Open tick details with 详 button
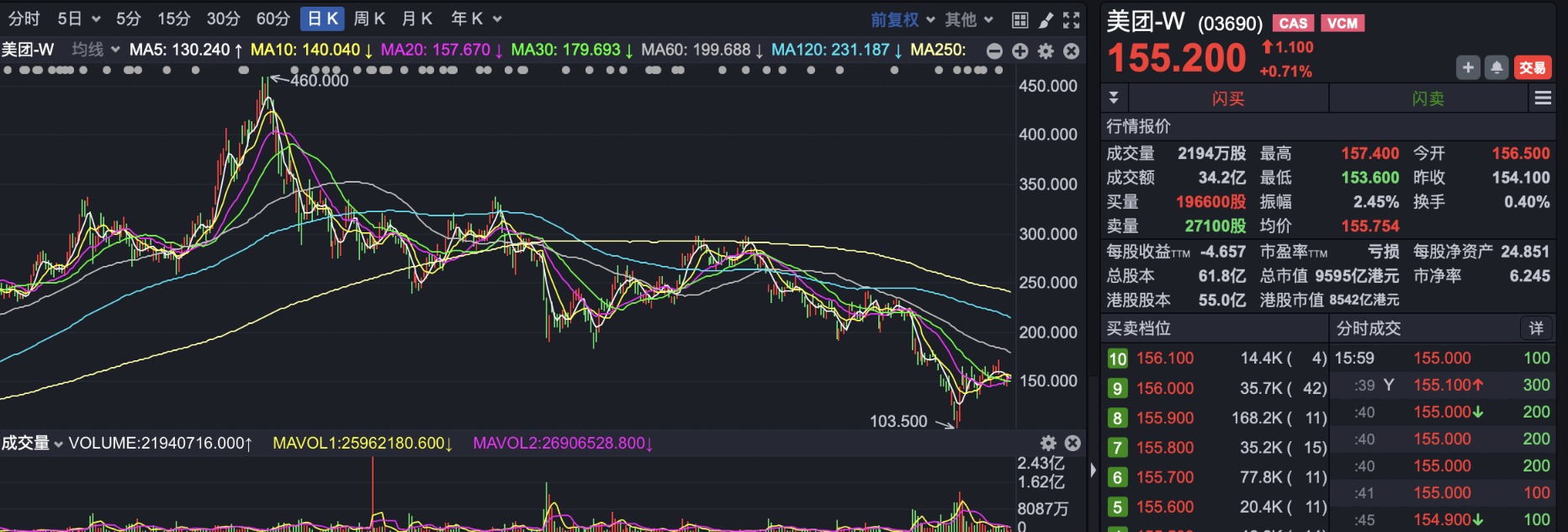 (1536, 328)
